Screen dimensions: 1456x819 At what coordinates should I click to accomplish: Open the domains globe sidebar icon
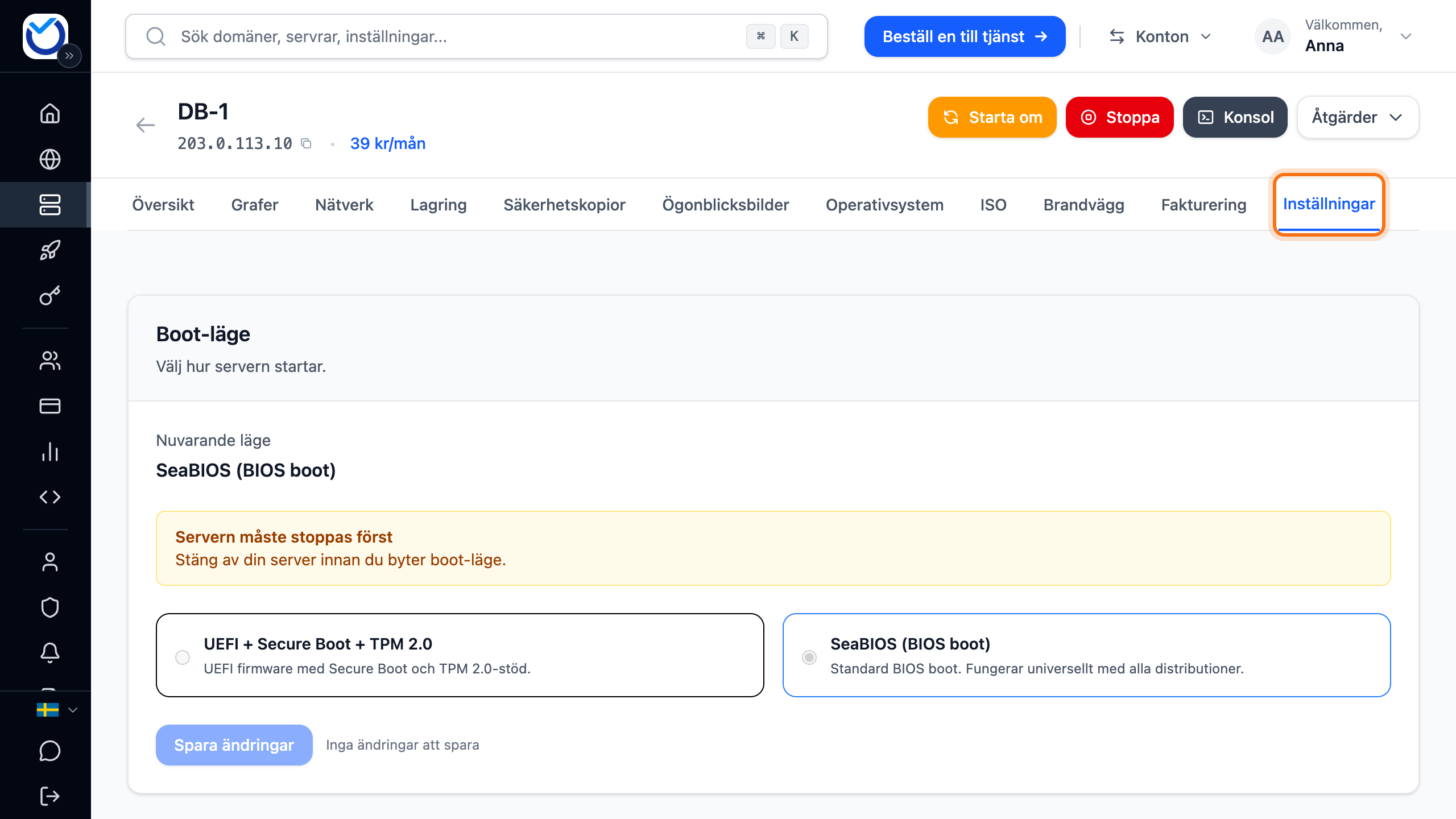50,159
